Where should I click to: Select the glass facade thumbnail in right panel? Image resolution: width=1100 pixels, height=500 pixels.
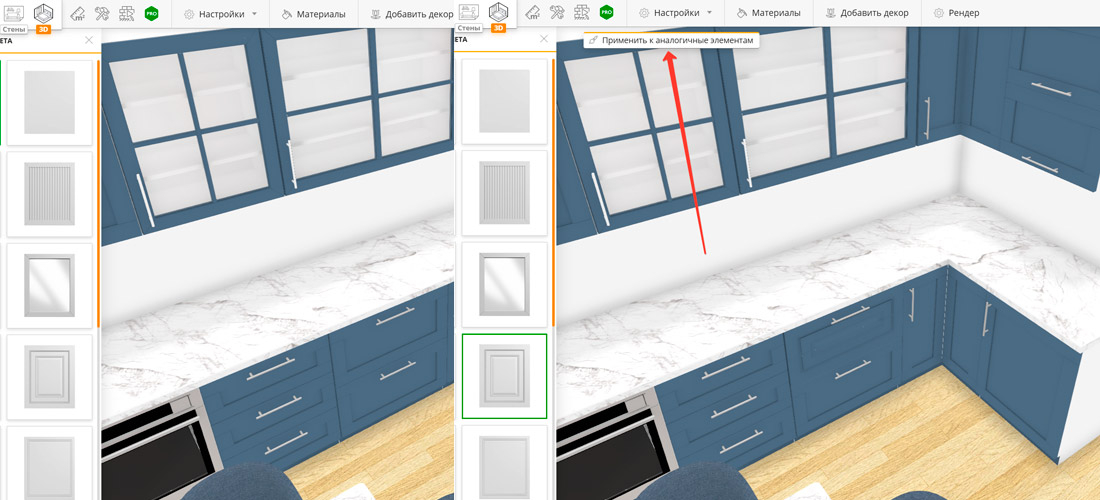coord(504,284)
